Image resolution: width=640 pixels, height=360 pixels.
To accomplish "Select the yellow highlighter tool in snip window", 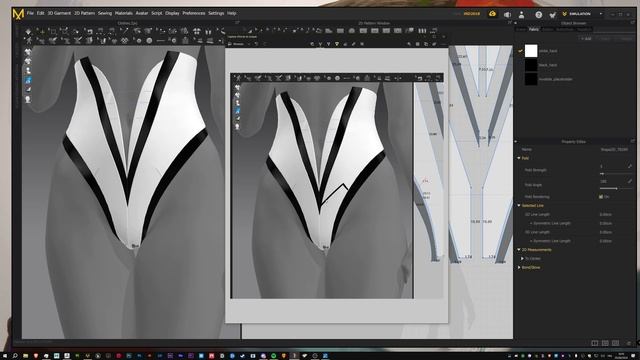I will [337, 44].
